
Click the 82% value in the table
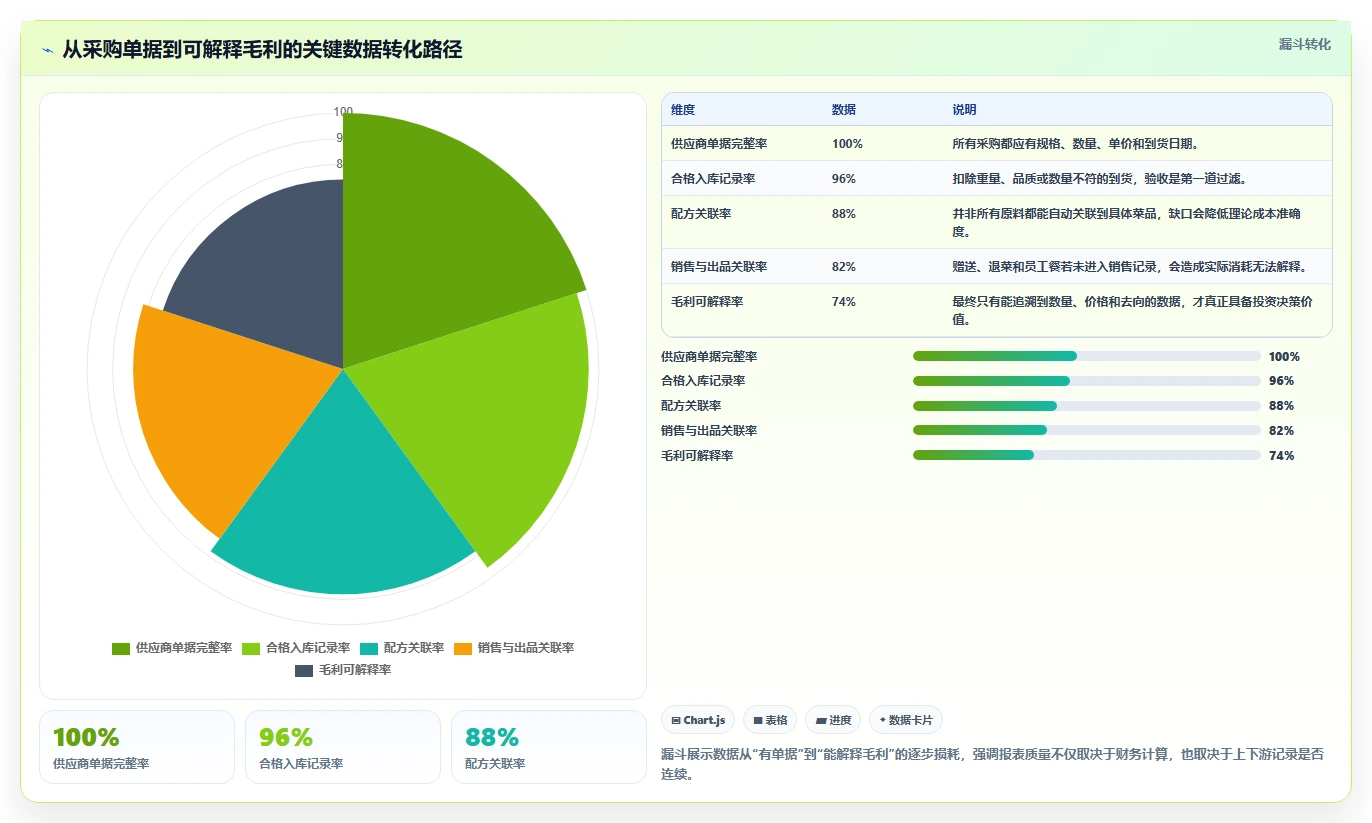(x=844, y=267)
